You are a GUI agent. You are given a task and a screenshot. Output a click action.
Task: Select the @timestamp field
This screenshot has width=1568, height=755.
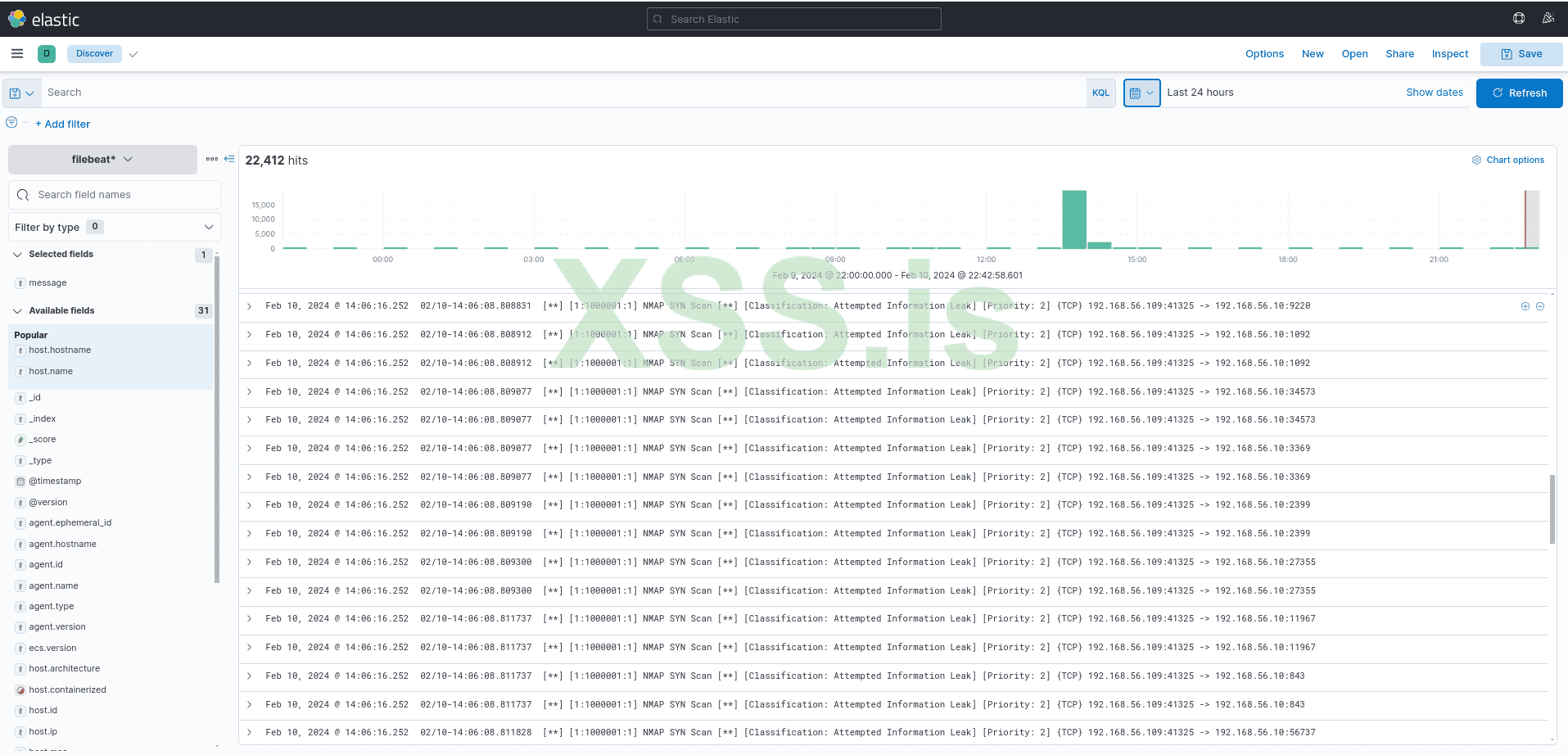pos(55,481)
